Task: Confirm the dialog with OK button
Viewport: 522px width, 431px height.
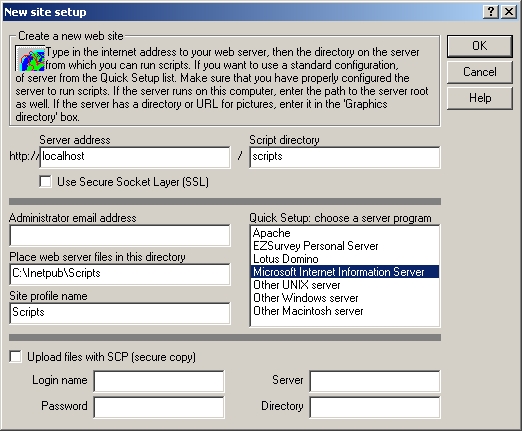Action: tap(480, 46)
